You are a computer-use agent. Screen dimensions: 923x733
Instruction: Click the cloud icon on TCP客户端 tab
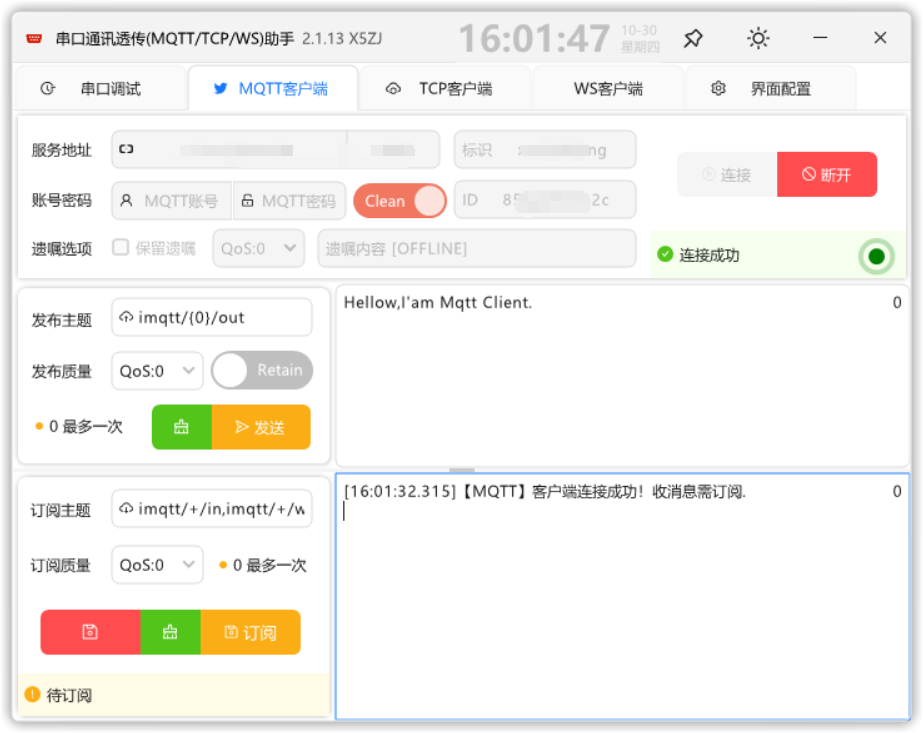393,89
